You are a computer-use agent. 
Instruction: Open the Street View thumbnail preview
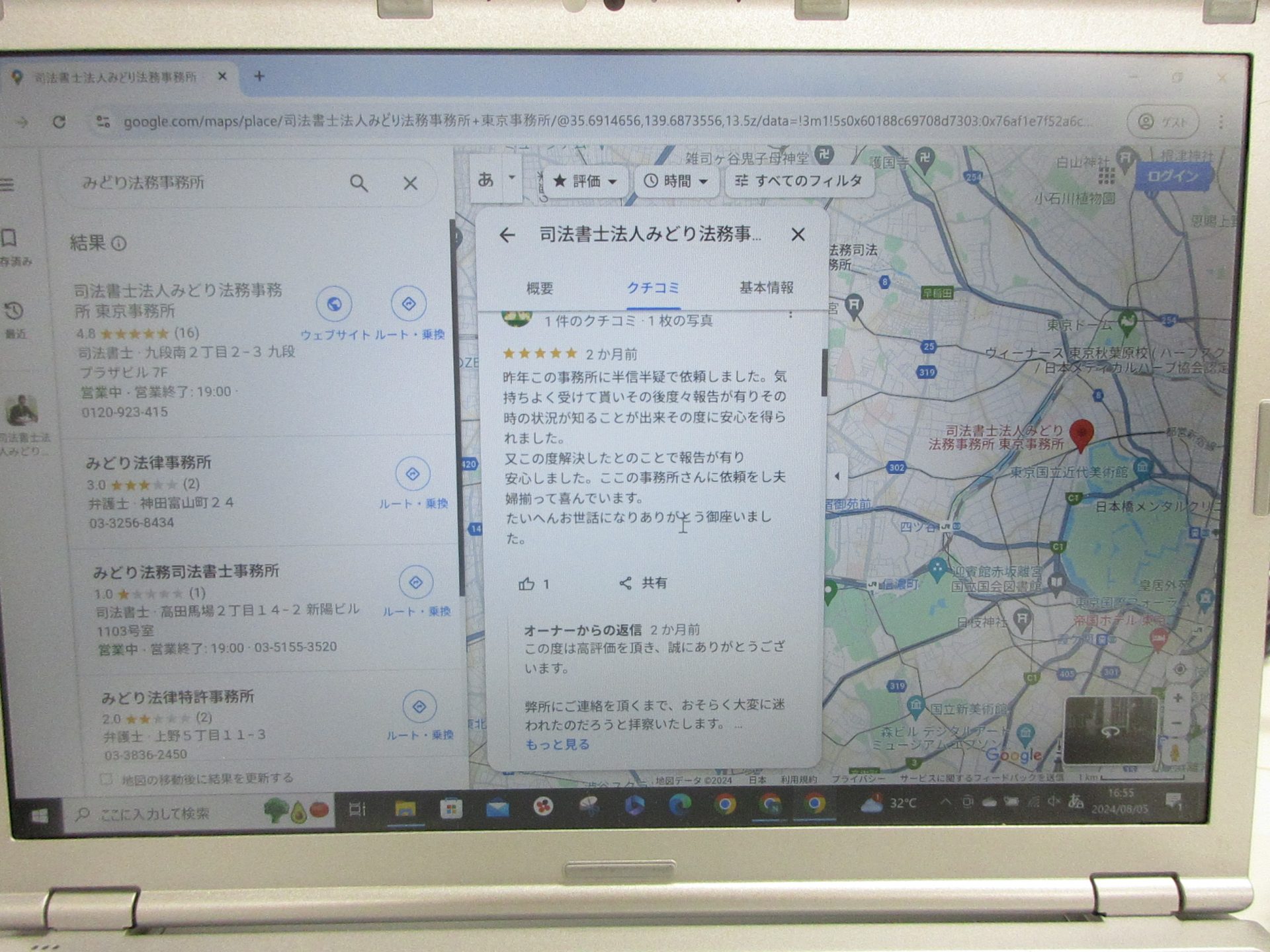click(1109, 731)
